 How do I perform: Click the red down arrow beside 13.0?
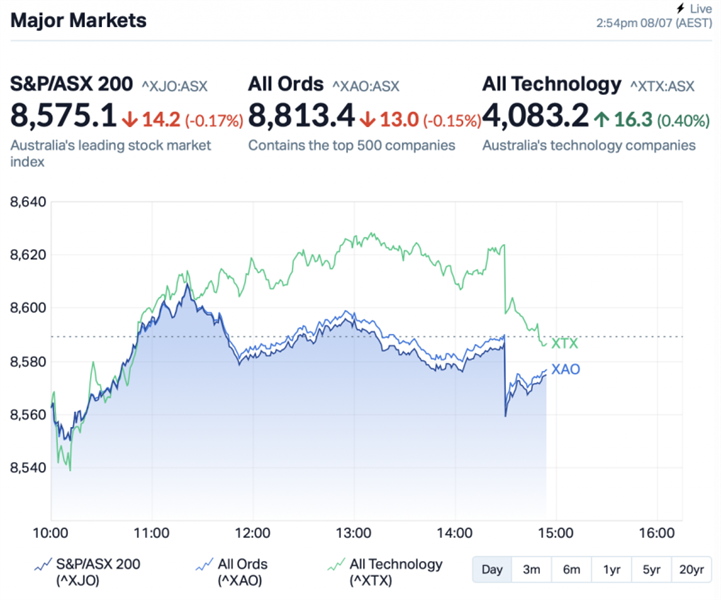[367, 120]
